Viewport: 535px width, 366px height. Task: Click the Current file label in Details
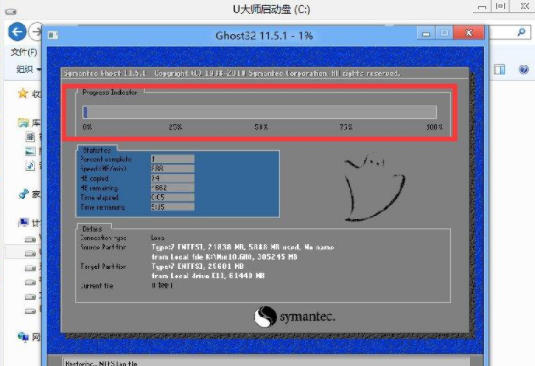pyautogui.click(x=97, y=286)
